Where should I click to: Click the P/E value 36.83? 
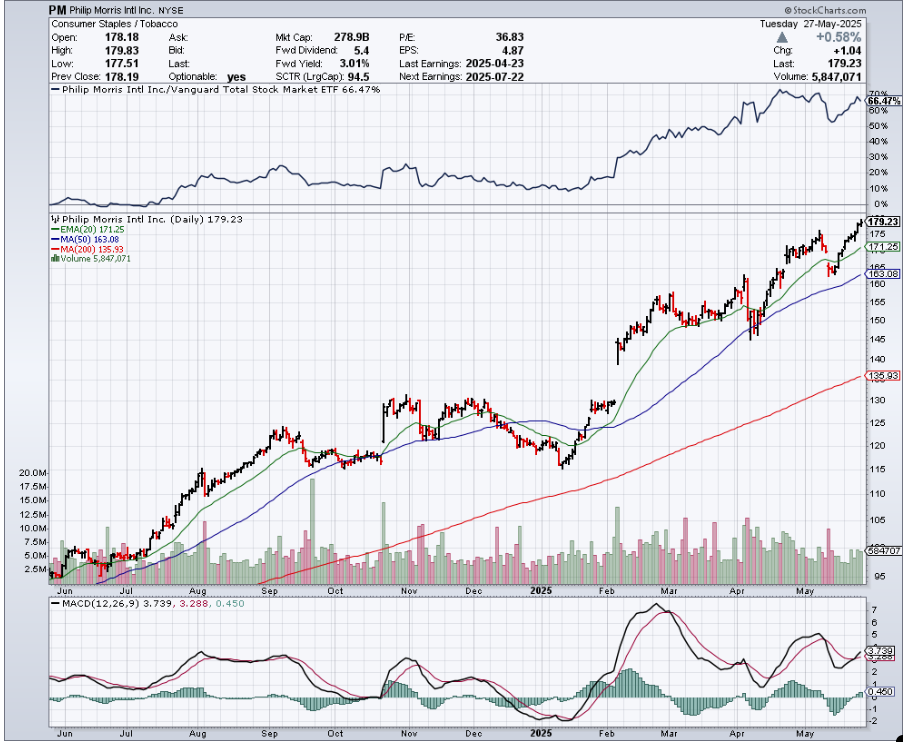510,37
